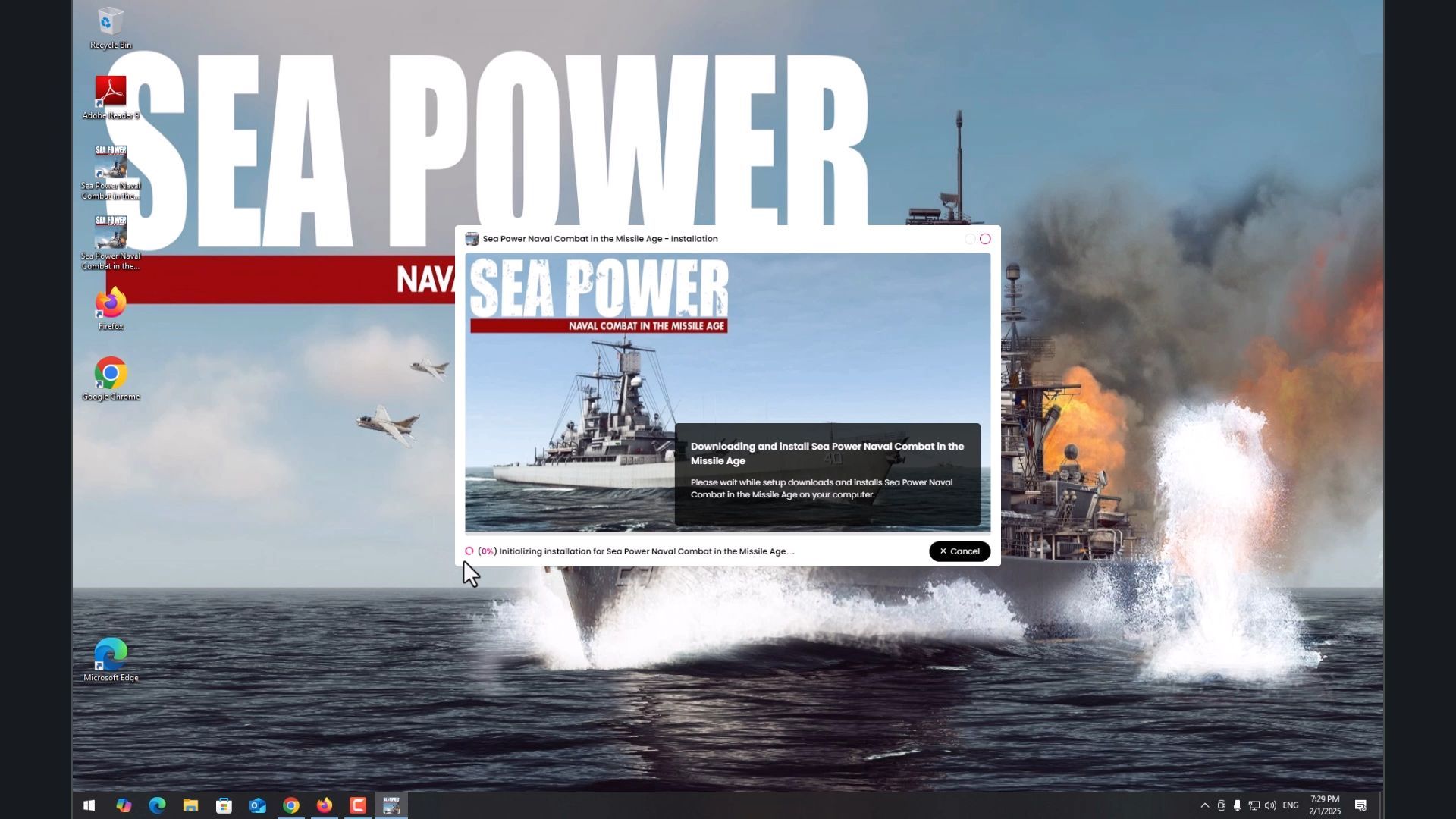Launch Google Chrome from the desktop shortcut

coord(110,379)
